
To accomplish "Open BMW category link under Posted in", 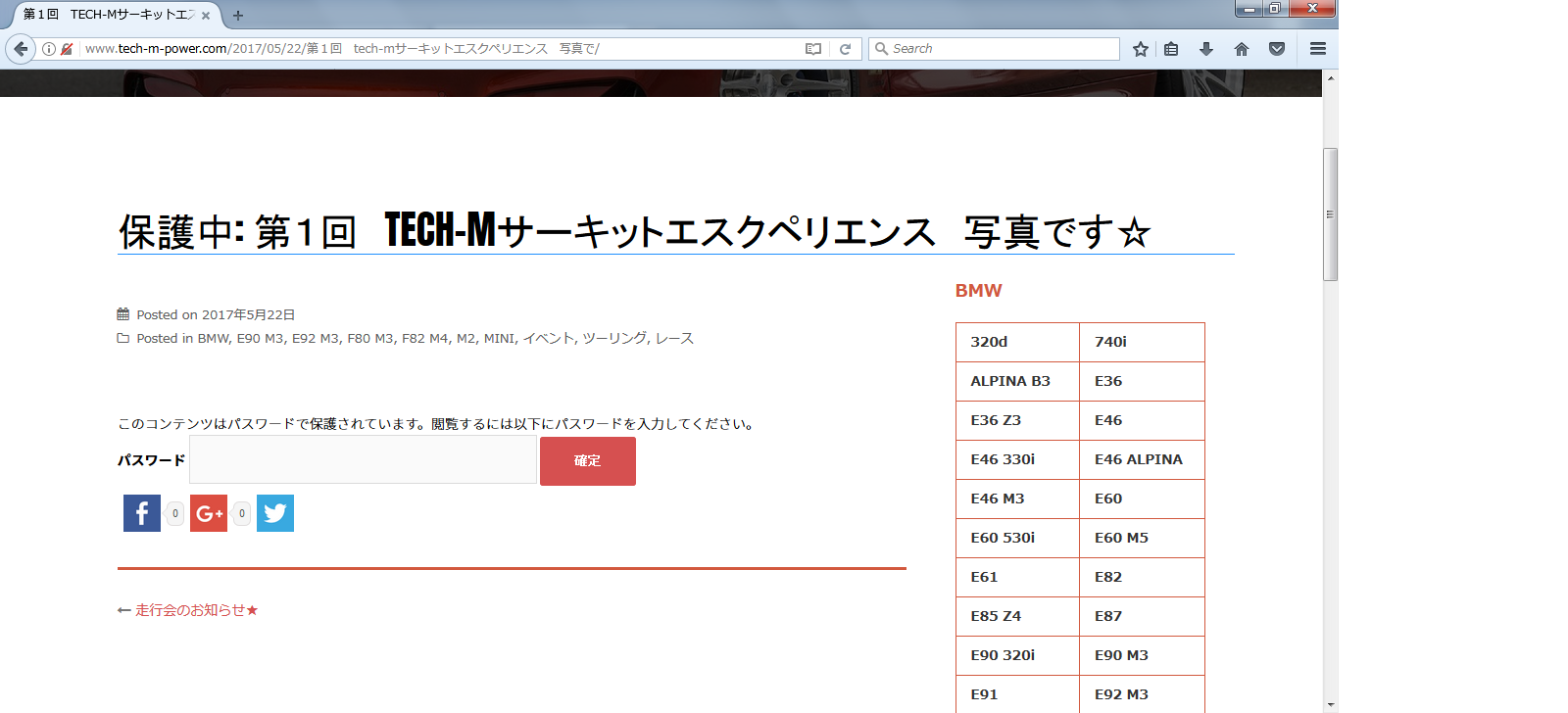I will (x=213, y=338).
